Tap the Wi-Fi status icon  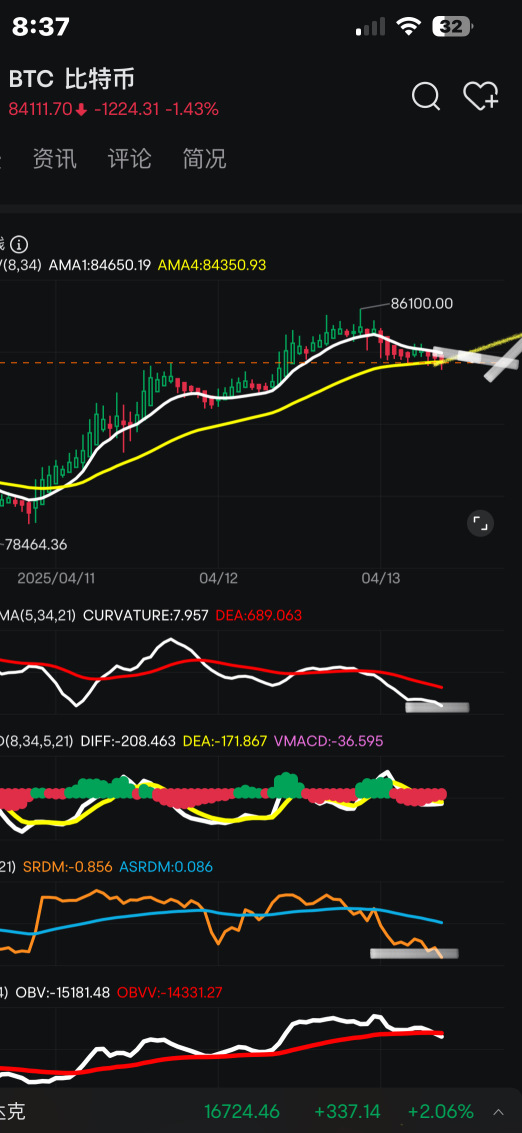tap(409, 27)
